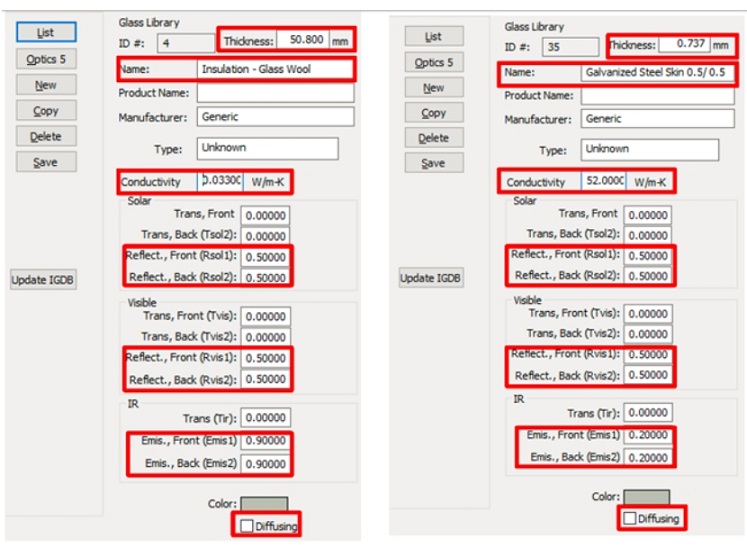747x549 pixels.
Task: Click Update IGDB in the Glass Wool panel
Action: (43, 280)
